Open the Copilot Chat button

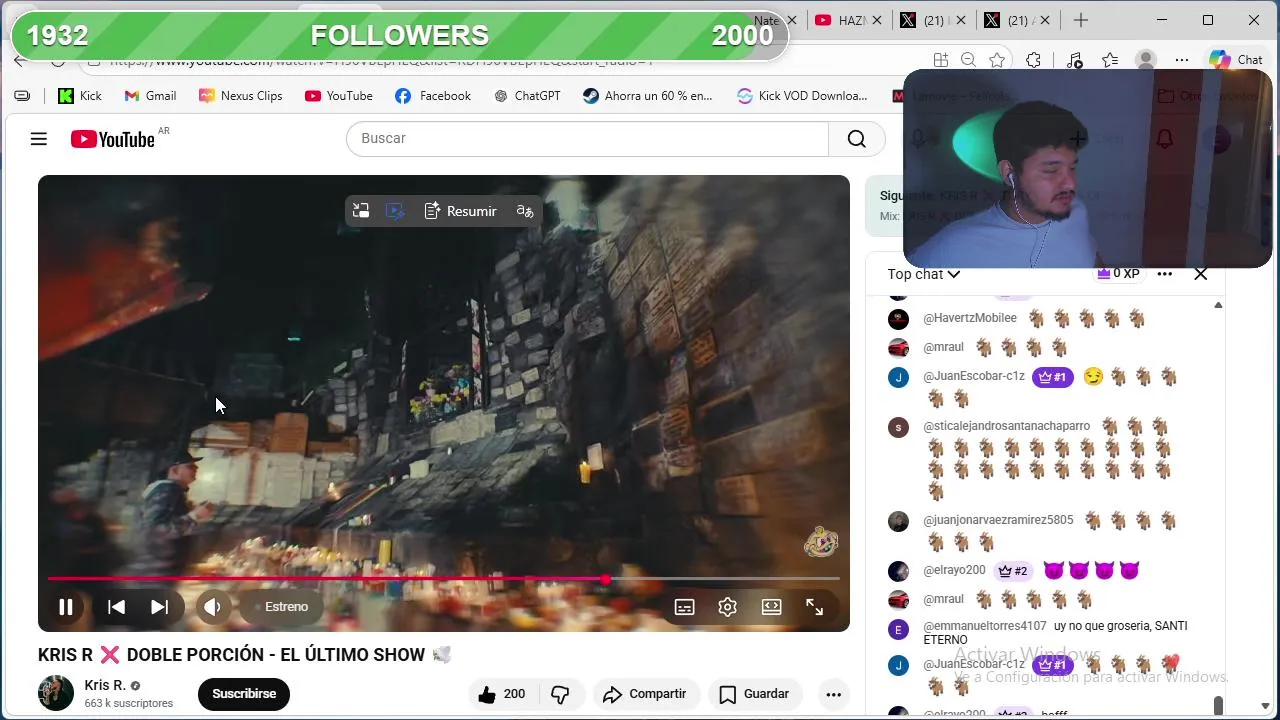click(x=1236, y=60)
